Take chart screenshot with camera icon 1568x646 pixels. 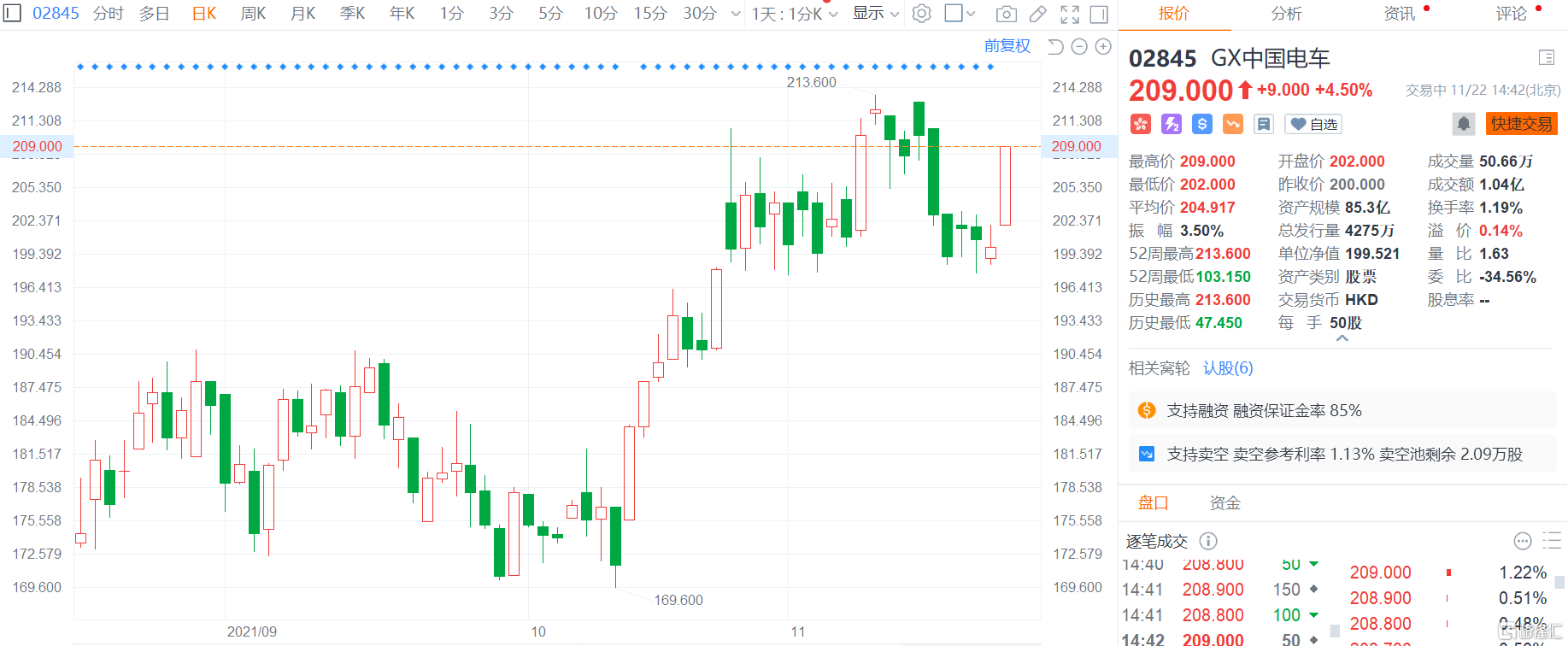click(x=1007, y=14)
